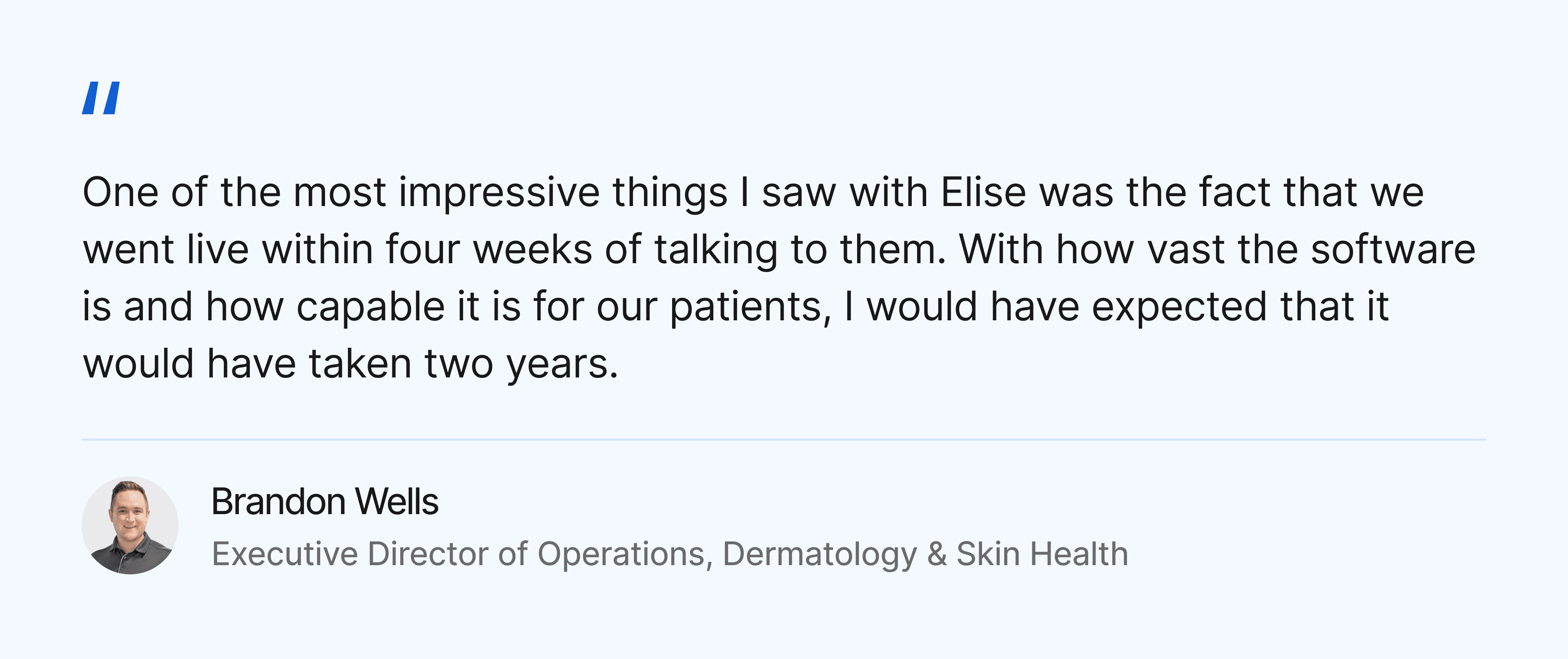Click the word talking in the second line
The image size is (1568, 659).
[x=716, y=249]
